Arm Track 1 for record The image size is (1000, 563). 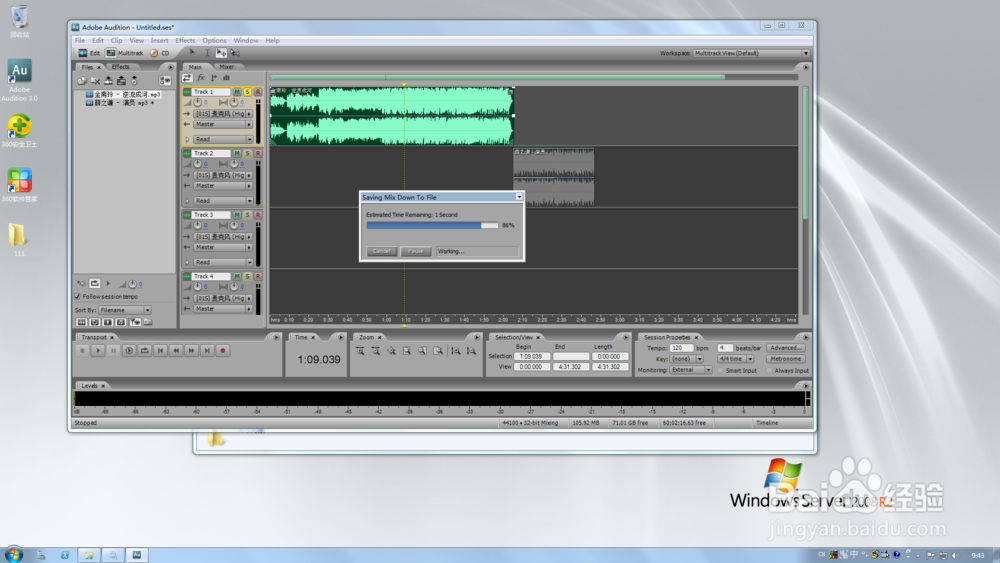[x=258, y=92]
